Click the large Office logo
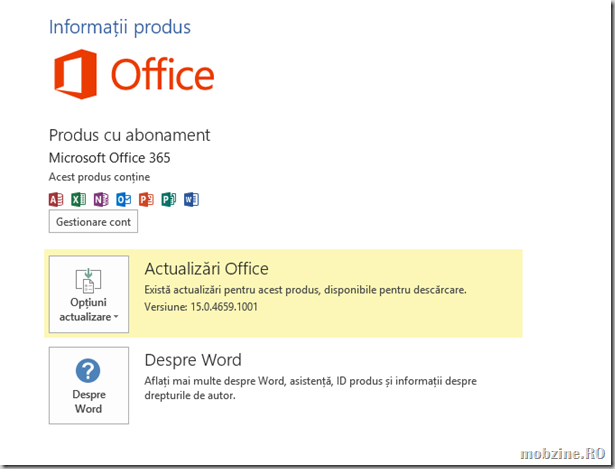 click(x=133, y=76)
